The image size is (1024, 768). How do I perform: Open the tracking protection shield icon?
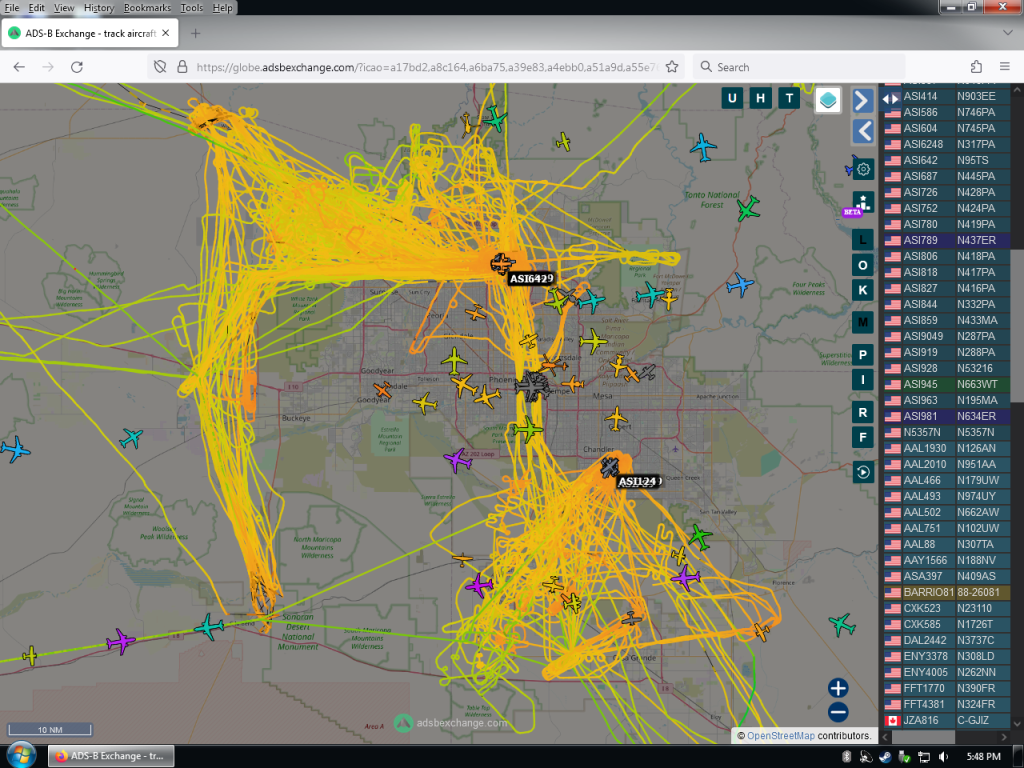coord(160,67)
